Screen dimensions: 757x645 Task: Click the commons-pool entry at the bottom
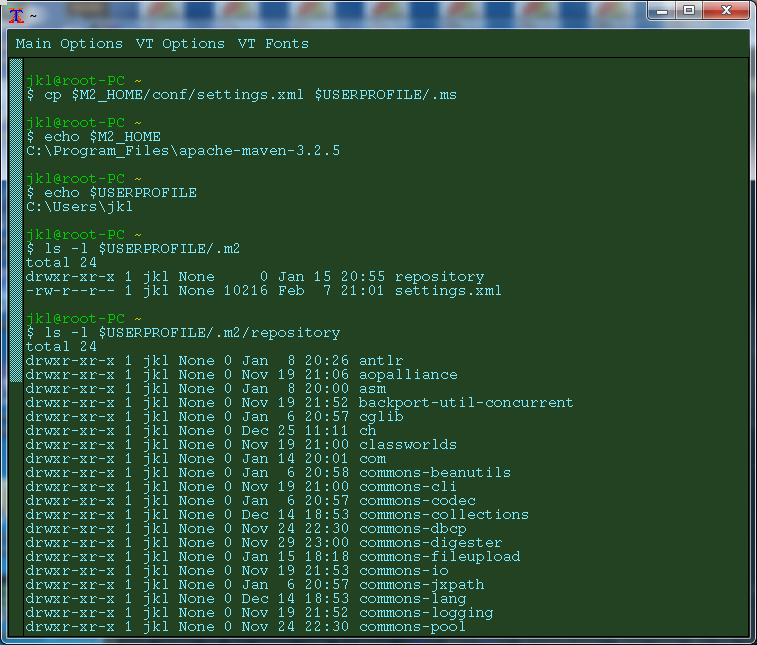(412, 627)
